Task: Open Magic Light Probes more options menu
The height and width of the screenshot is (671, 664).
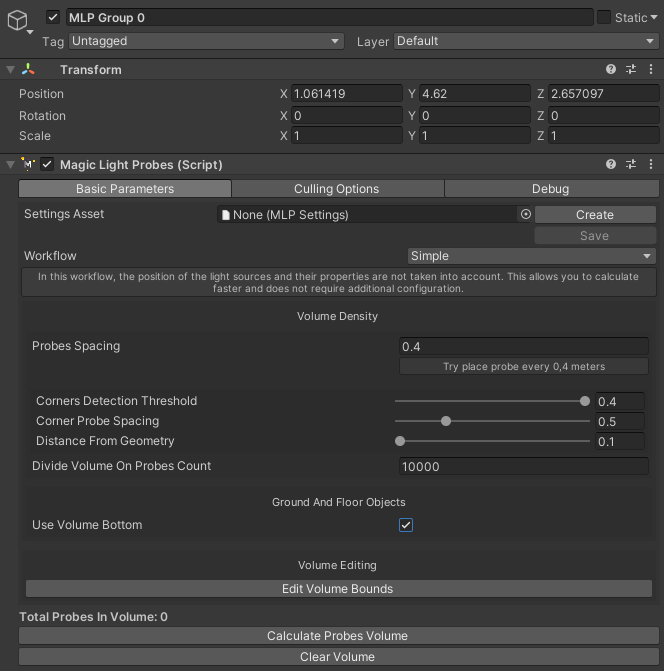Action: 650,165
